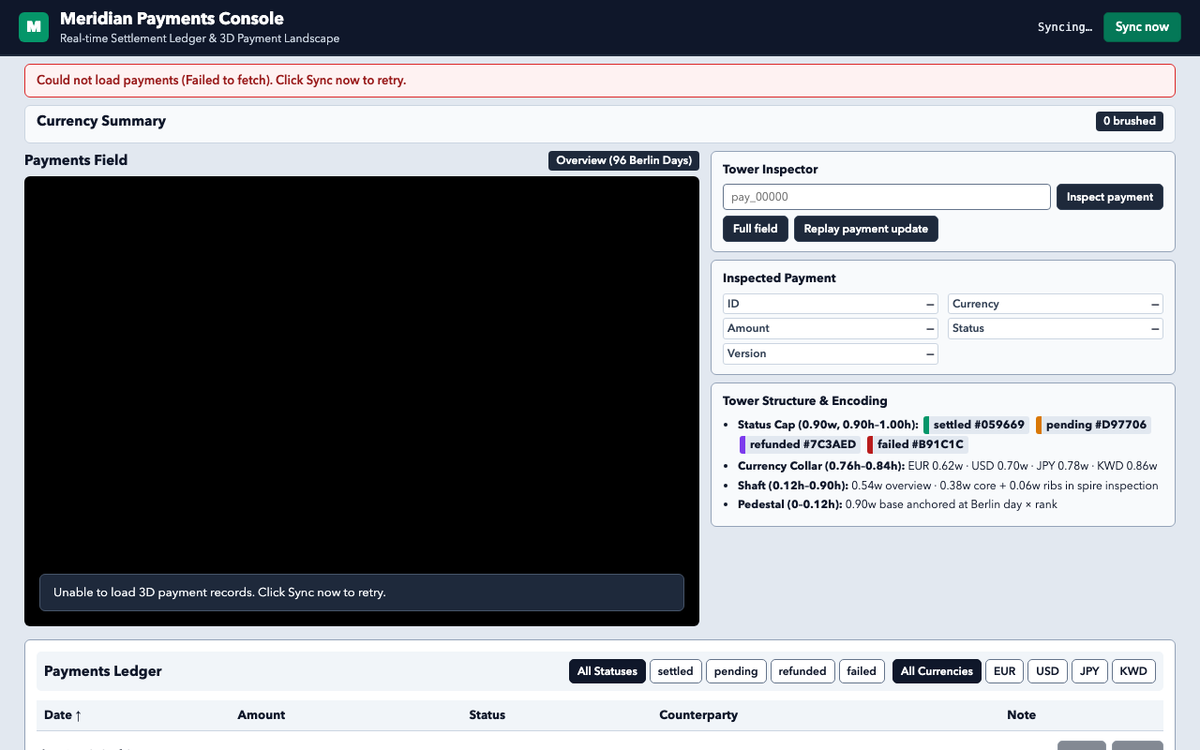Focus the pay_00000 payment ID input
Viewport: 1200px width, 750px height.
[886, 197]
